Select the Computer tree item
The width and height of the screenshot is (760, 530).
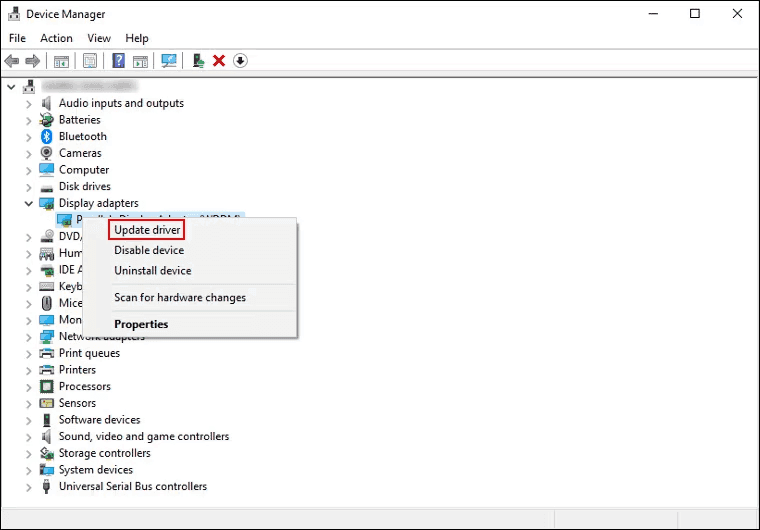pyautogui.click(x=84, y=170)
